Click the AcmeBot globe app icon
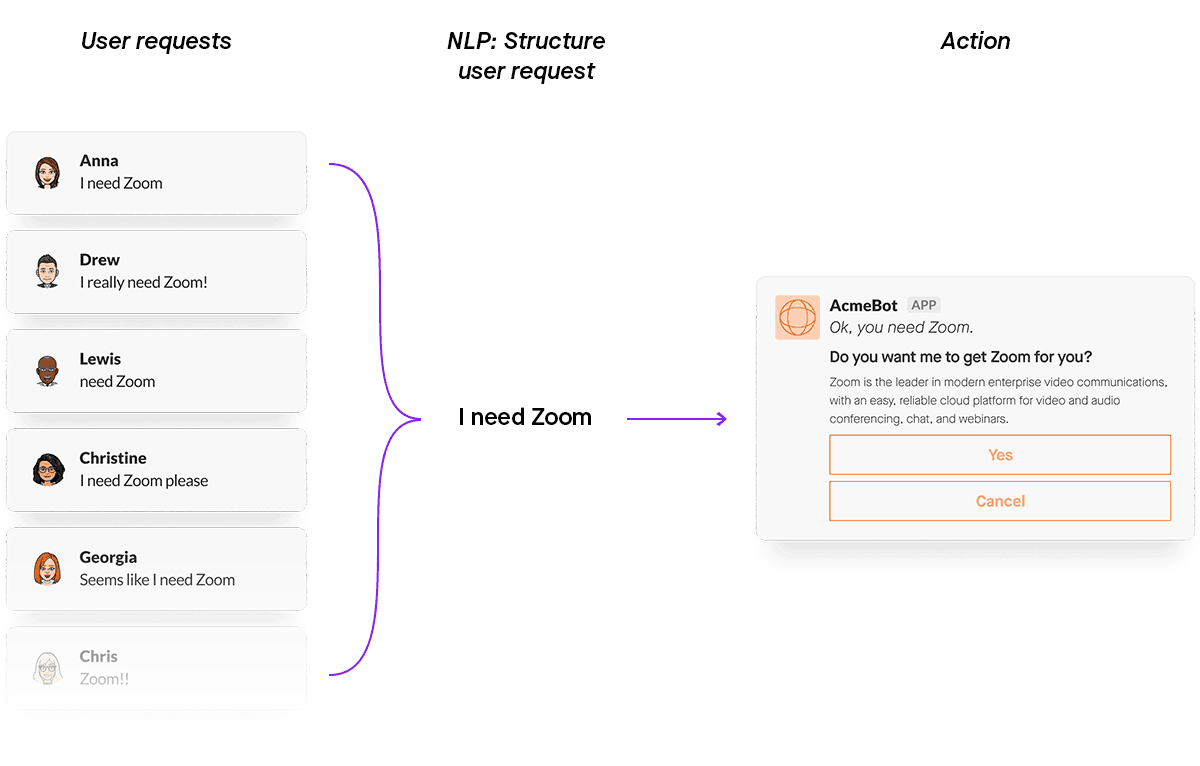1200x766 pixels. coord(797,317)
